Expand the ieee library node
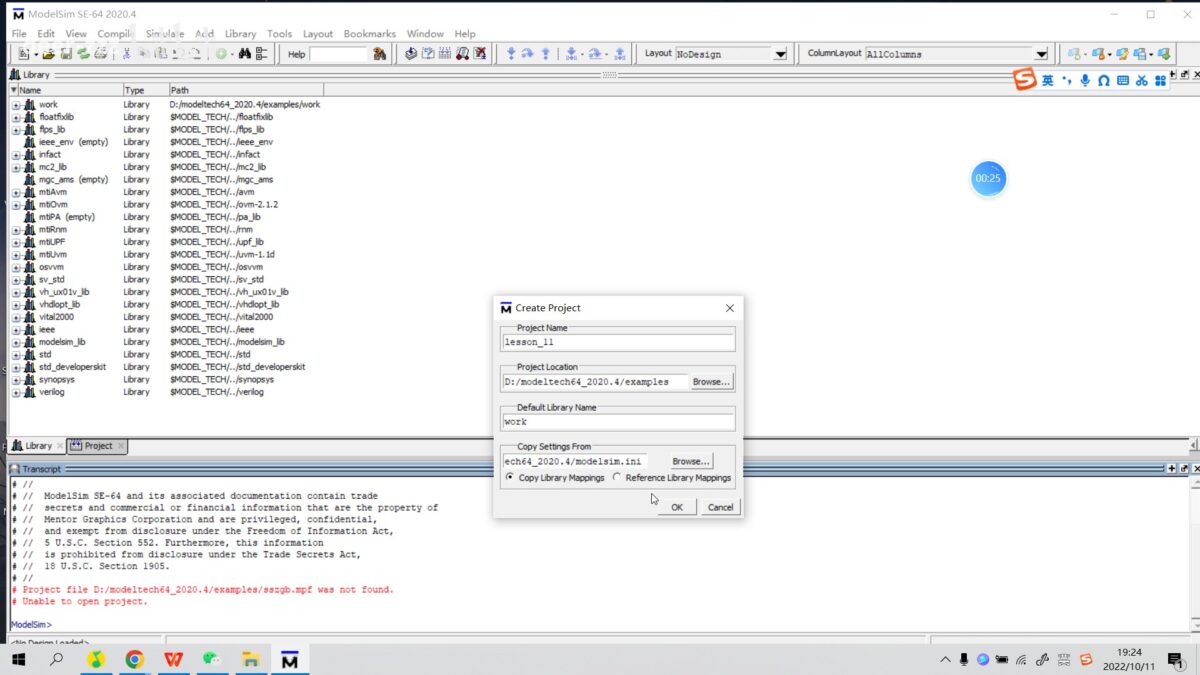Image resolution: width=1200 pixels, height=675 pixels. click(x=16, y=329)
